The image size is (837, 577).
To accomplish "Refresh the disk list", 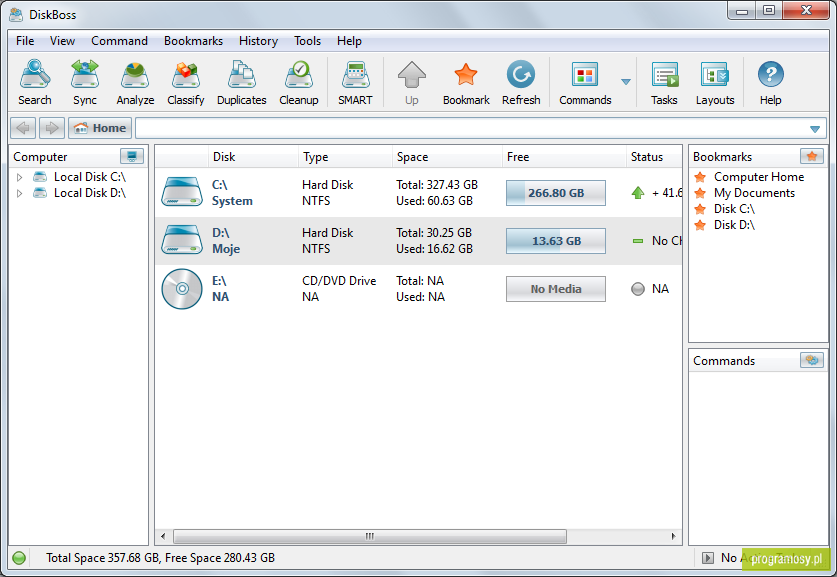I will pyautogui.click(x=521, y=82).
